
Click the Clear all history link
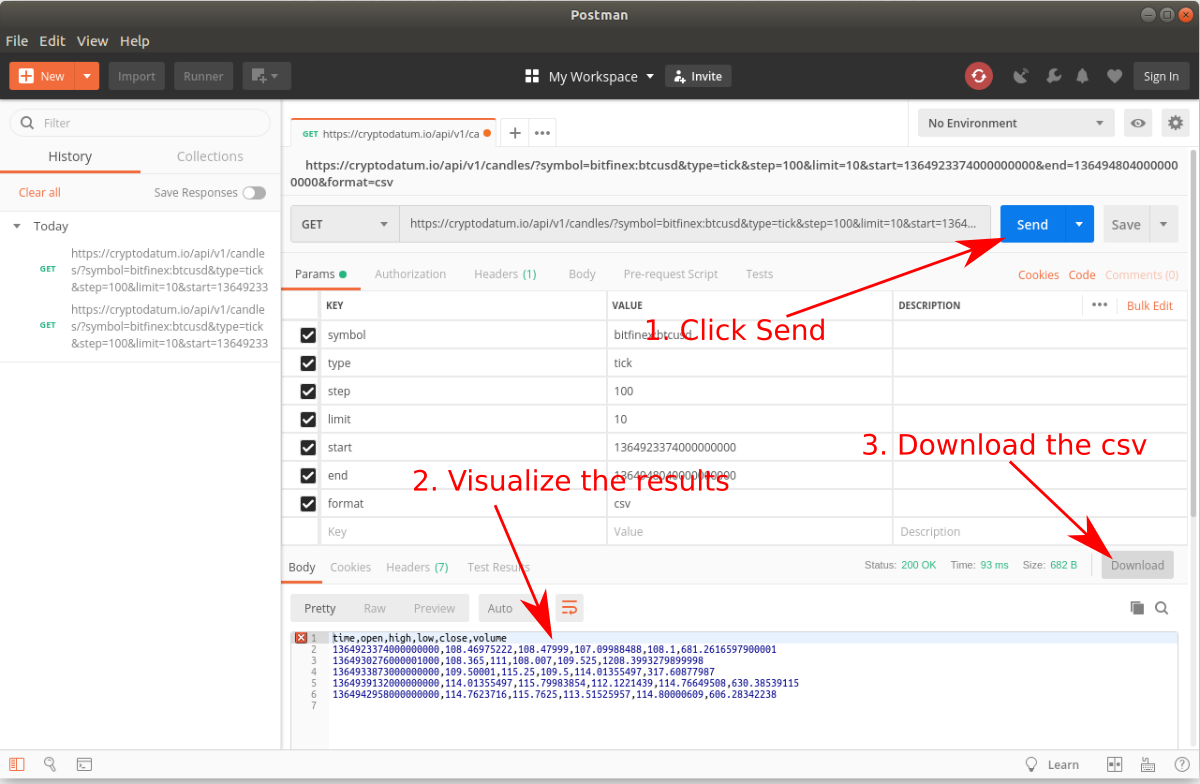[x=40, y=193]
